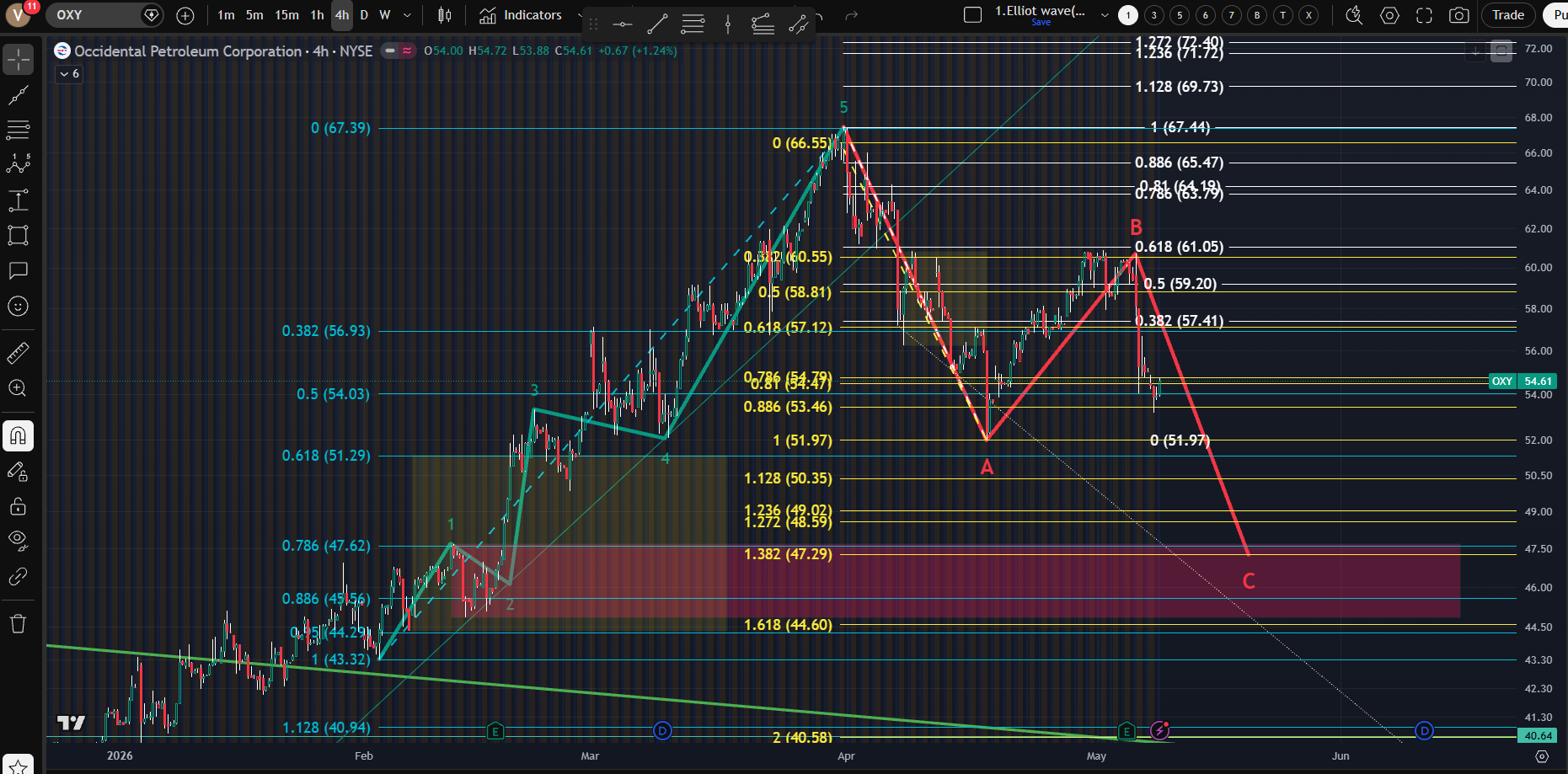Take a chart snapshot with camera icon
1568x774 pixels.
click(x=1459, y=15)
